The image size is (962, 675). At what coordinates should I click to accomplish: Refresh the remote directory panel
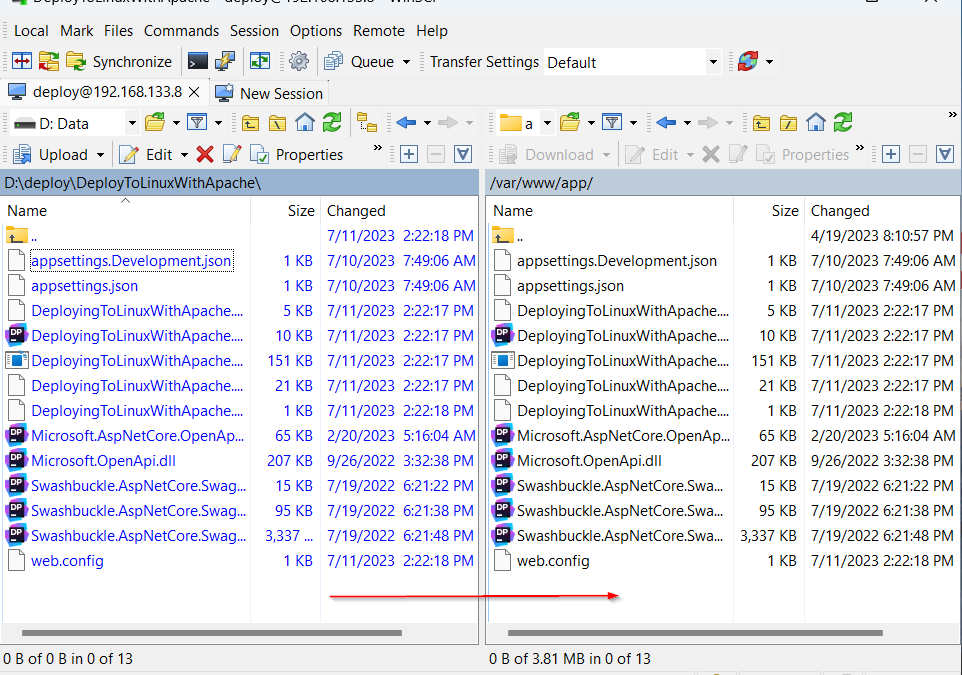tap(843, 123)
